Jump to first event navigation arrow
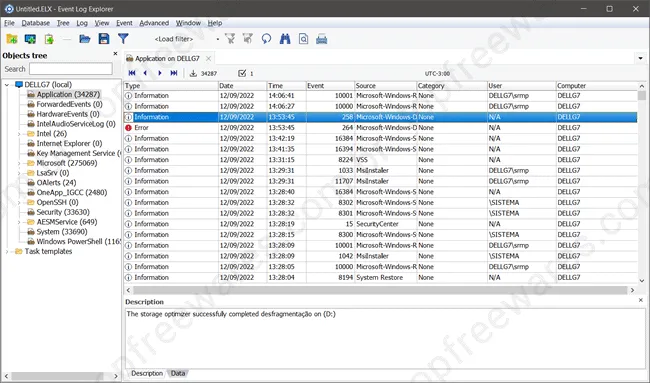The height and width of the screenshot is (383, 650). [x=132, y=73]
